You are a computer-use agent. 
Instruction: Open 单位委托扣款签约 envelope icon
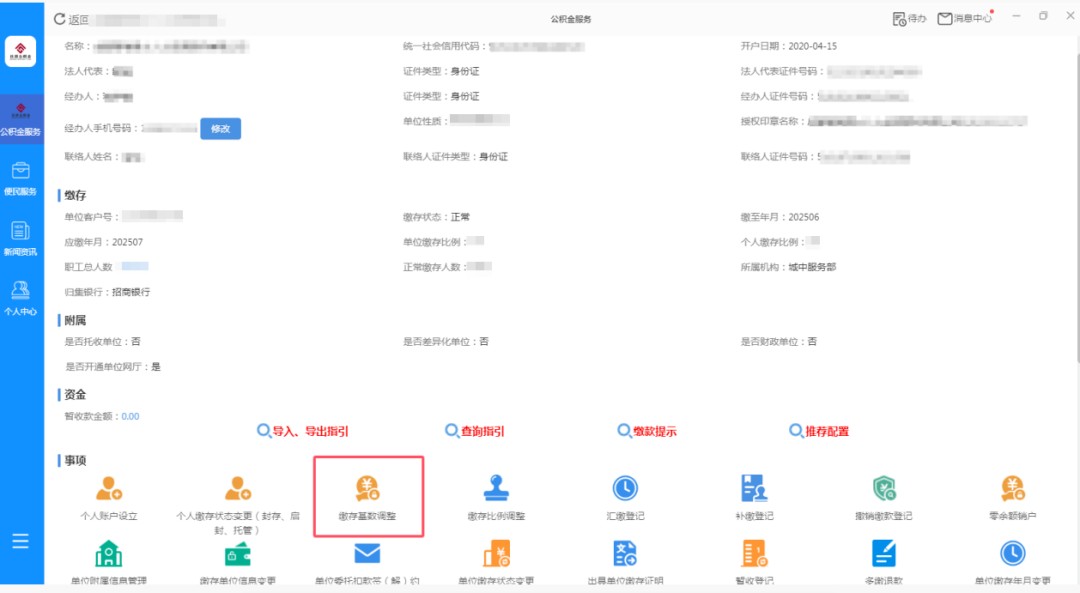click(x=367, y=553)
